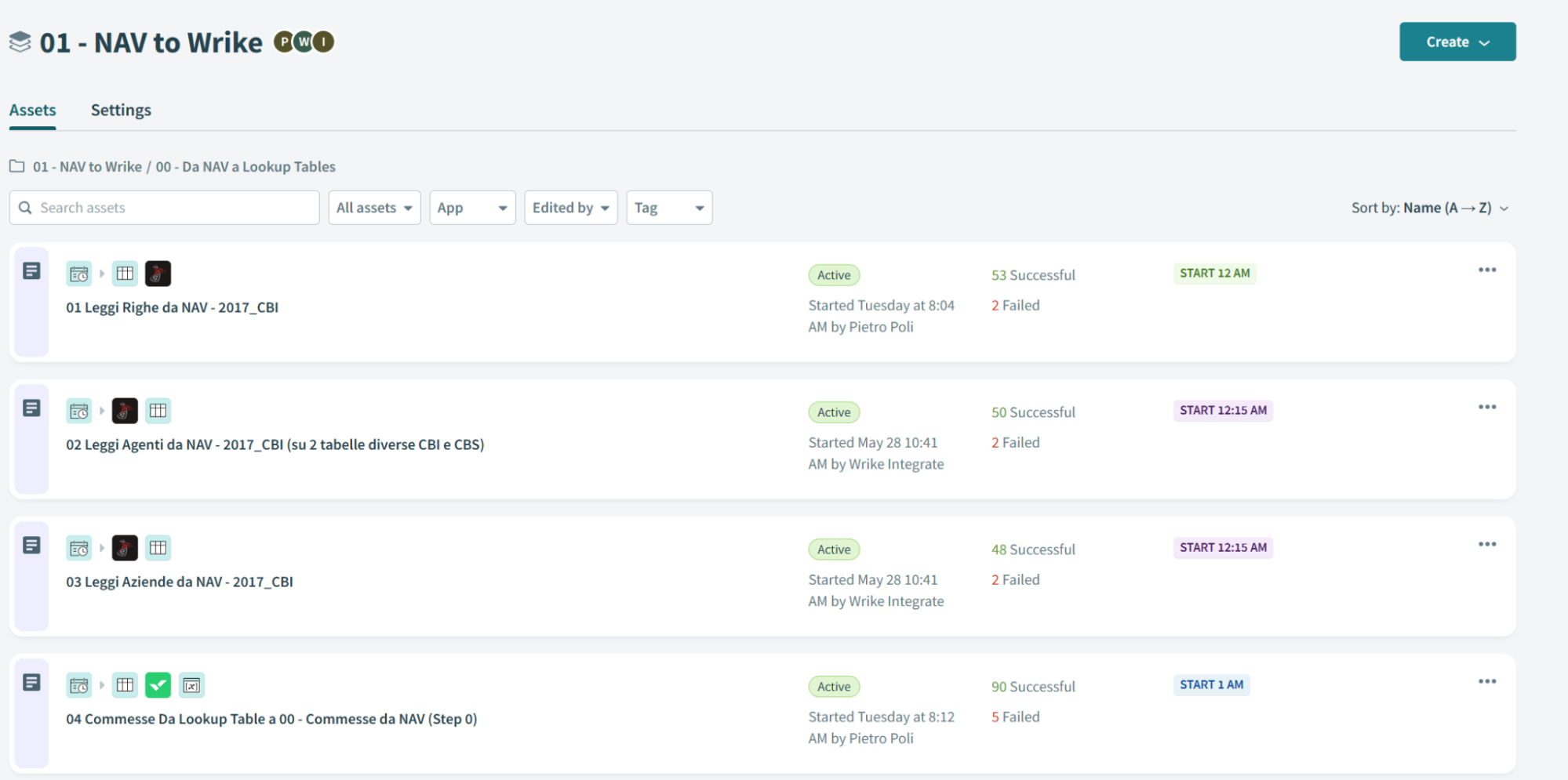This screenshot has height=780, width=1568.
Task: Open more options for 04 Commesse
Action: tap(1487, 682)
